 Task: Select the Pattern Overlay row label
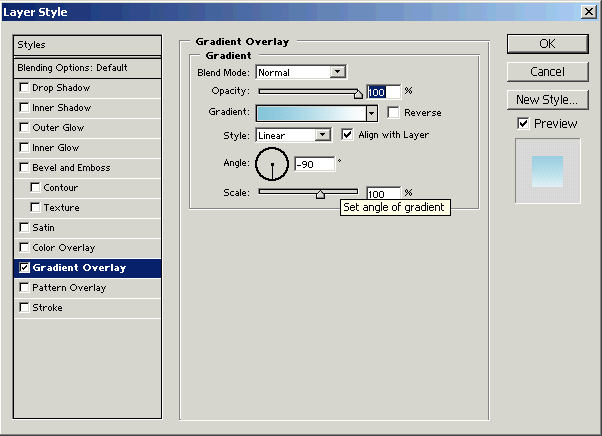[69, 287]
